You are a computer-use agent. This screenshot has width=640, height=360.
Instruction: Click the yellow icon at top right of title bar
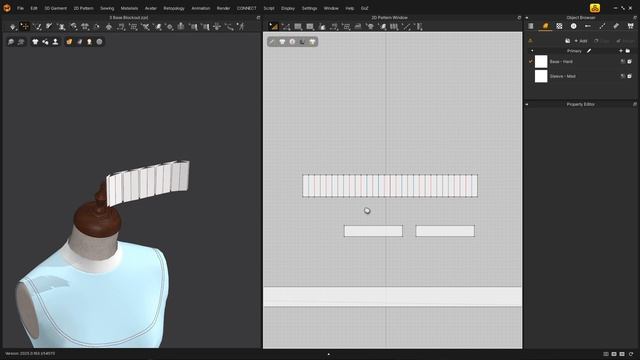point(595,8)
